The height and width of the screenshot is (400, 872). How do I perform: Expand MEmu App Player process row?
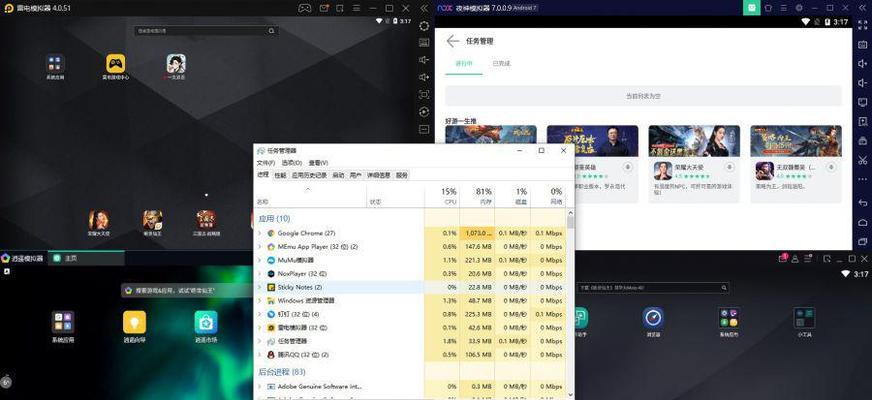click(x=260, y=246)
